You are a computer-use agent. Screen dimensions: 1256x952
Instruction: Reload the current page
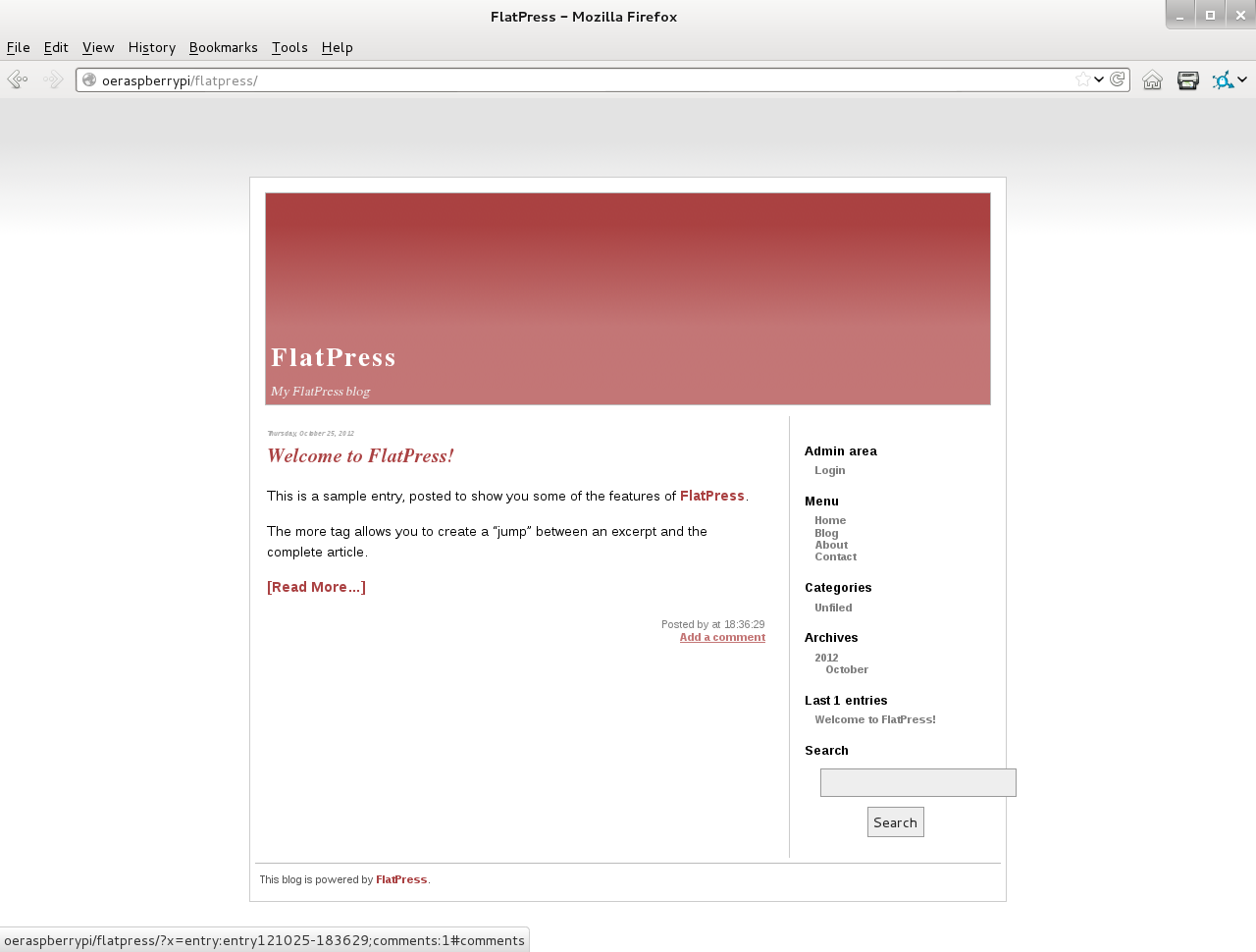pos(1118,79)
